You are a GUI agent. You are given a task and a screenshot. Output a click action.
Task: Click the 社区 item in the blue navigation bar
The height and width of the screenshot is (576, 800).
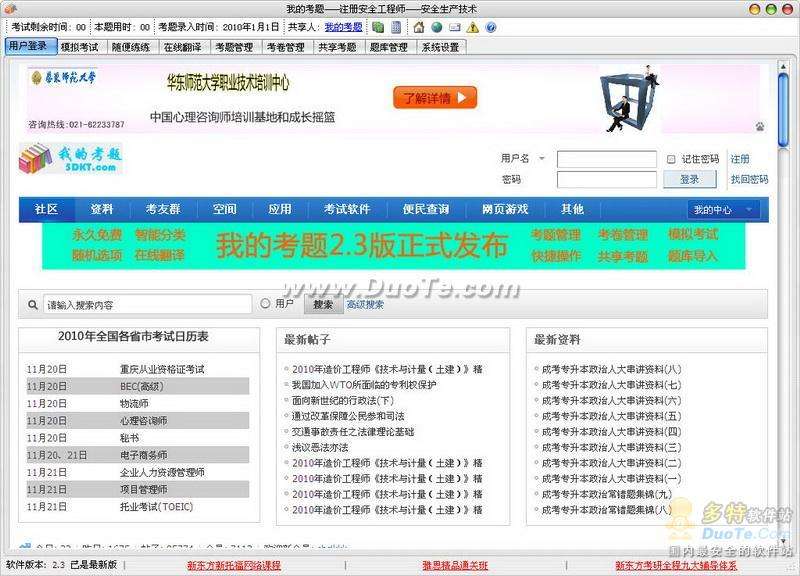[x=46, y=209]
